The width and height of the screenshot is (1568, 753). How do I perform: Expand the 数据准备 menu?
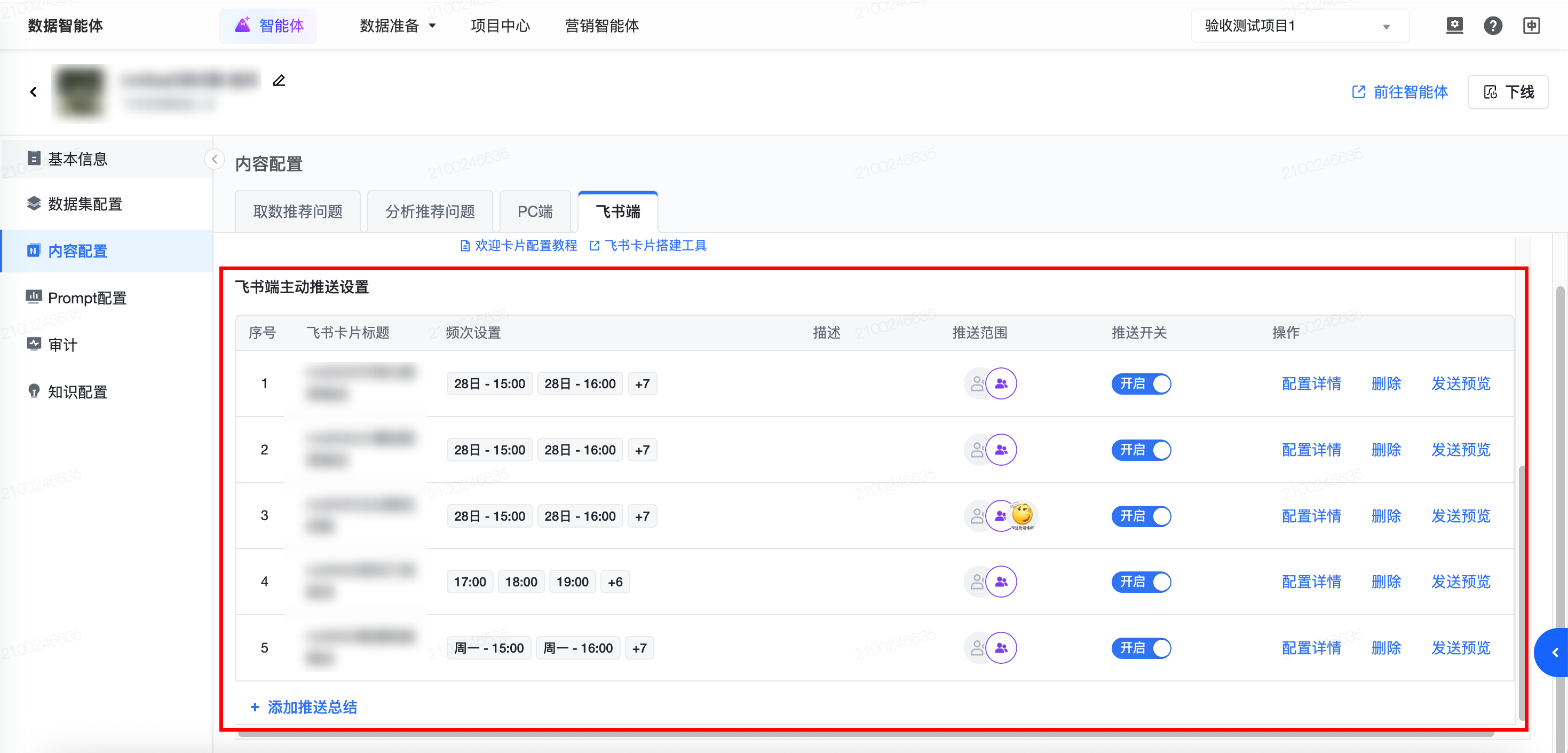pyautogui.click(x=398, y=26)
